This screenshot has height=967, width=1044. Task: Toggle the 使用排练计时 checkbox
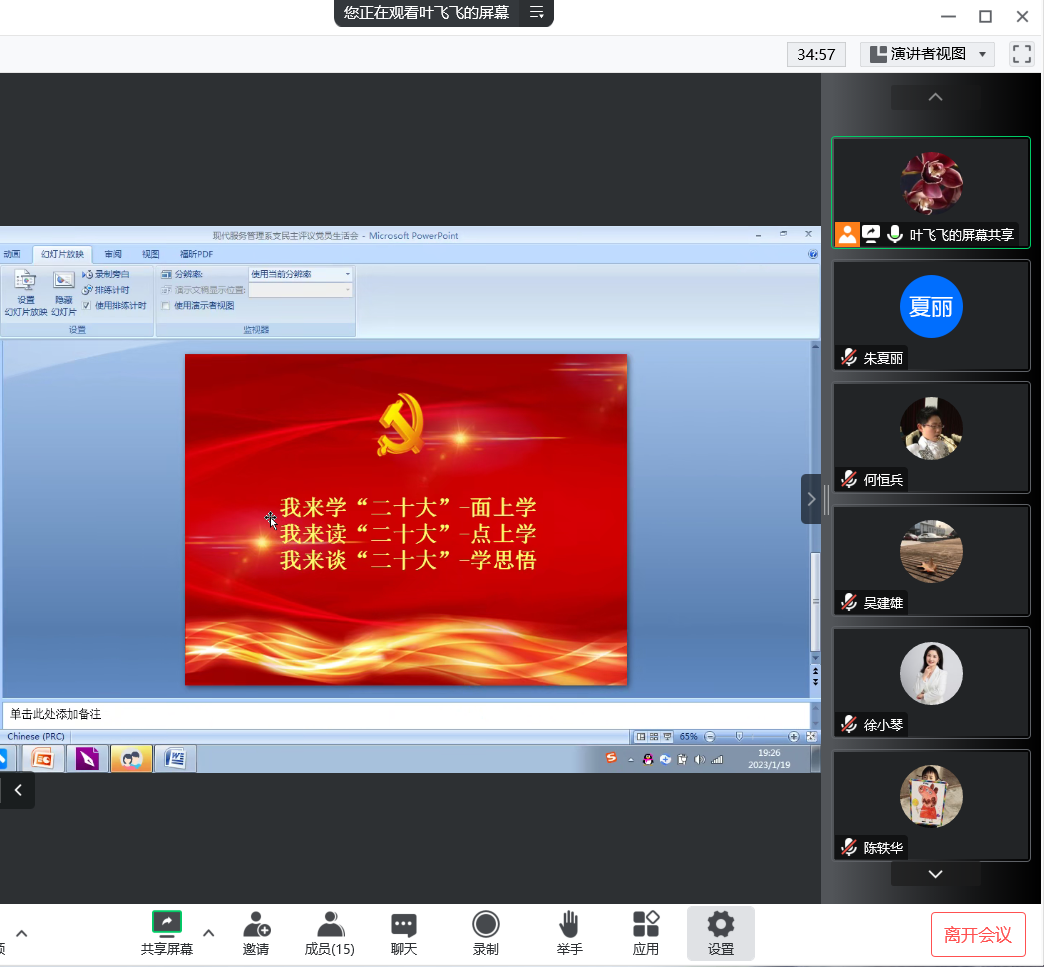[87, 305]
